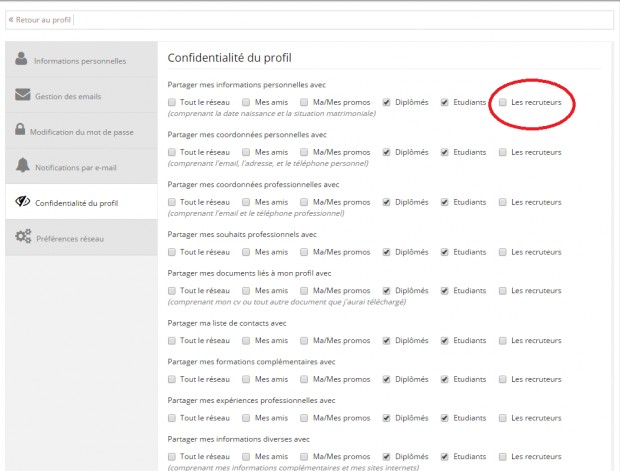Uncheck Diplômés for formations complémentaires

point(386,379)
